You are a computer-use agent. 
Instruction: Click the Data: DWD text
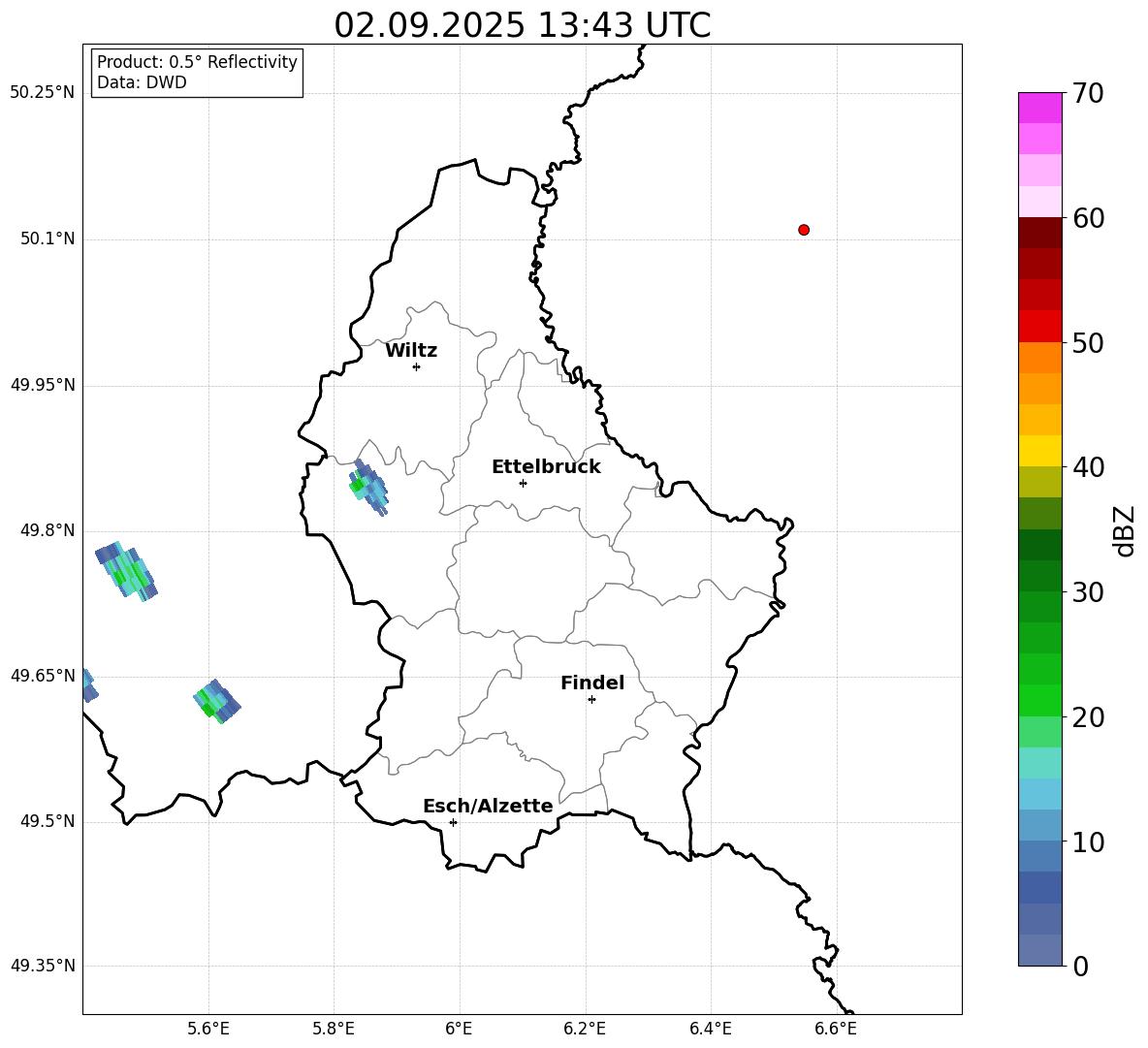tap(142, 82)
